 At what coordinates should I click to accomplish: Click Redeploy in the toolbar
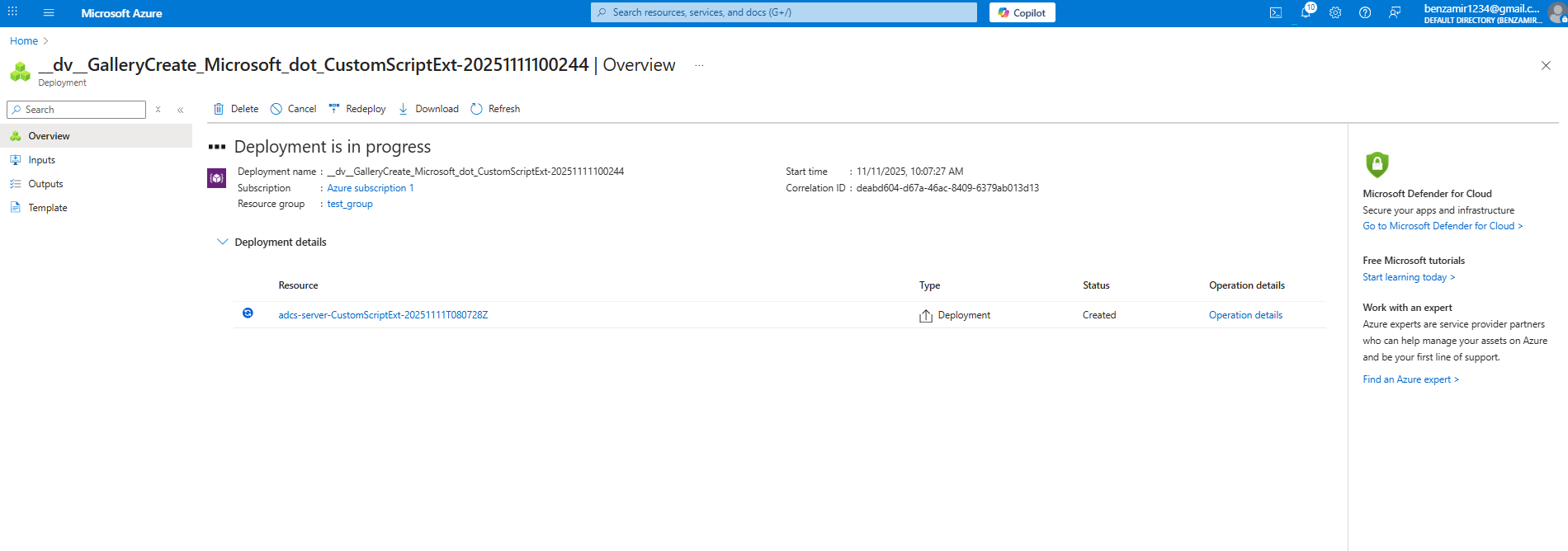[x=357, y=109]
